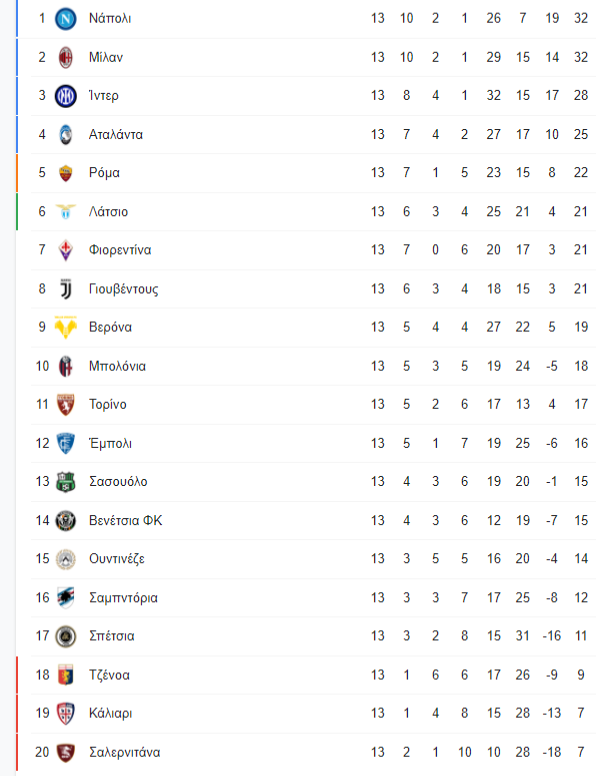The image size is (596, 776).
Task: Open the Φιορεντίνα team link
Action: click(120, 250)
